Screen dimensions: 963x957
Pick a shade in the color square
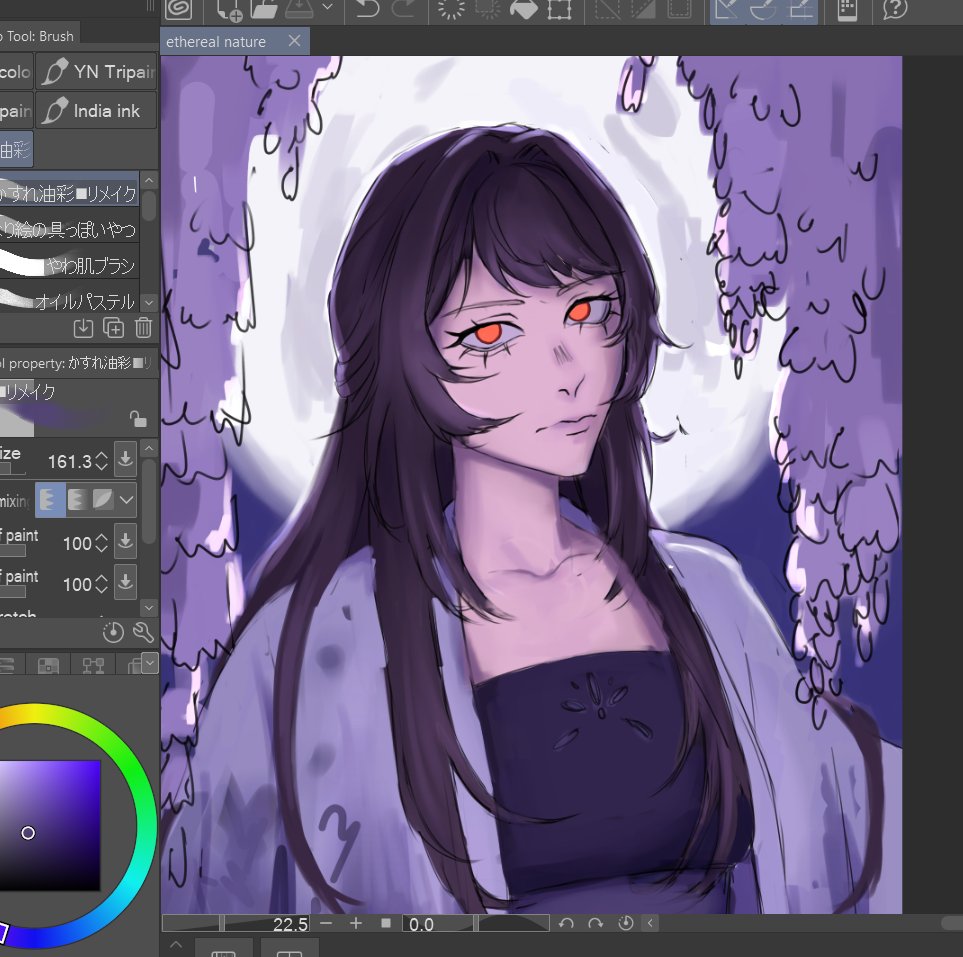click(50, 826)
